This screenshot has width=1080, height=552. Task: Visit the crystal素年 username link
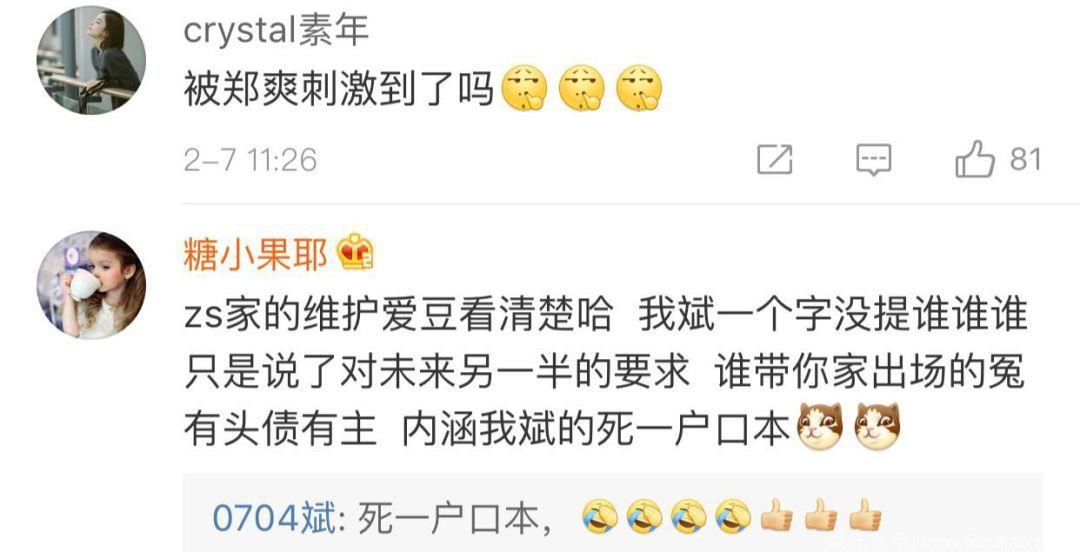point(276,31)
